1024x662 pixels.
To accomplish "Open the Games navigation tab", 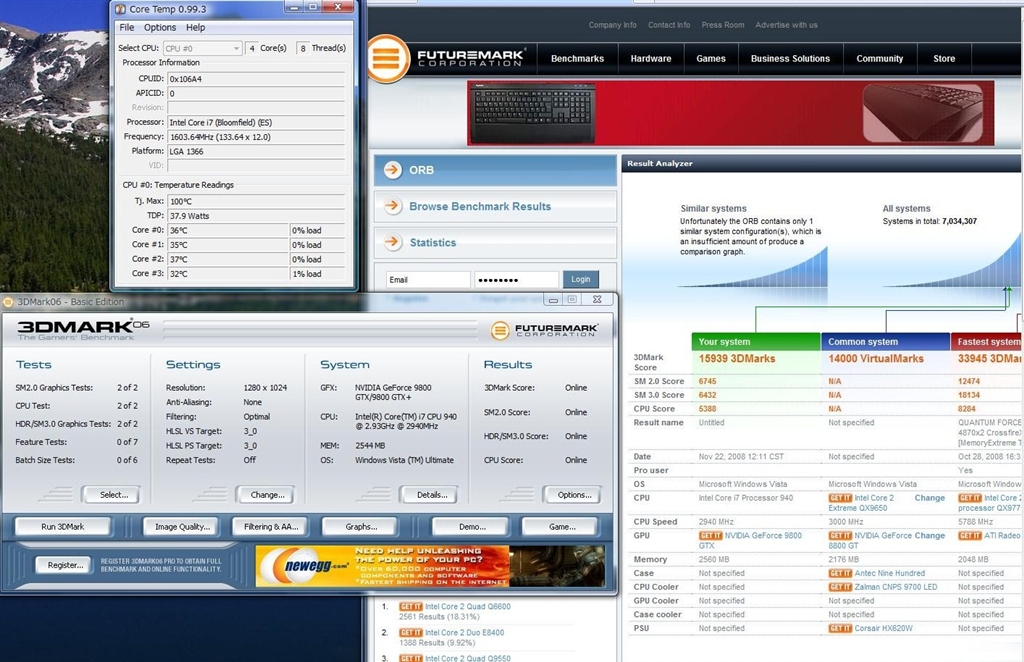I will [x=711, y=59].
